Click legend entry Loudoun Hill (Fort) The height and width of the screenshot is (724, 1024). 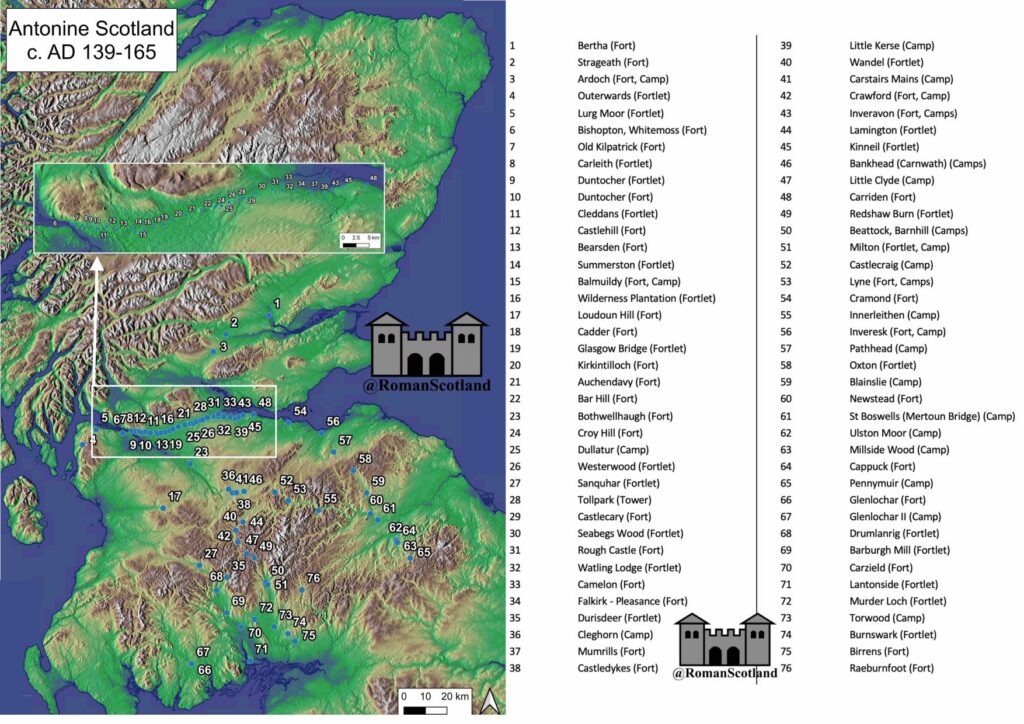(x=619, y=315)
